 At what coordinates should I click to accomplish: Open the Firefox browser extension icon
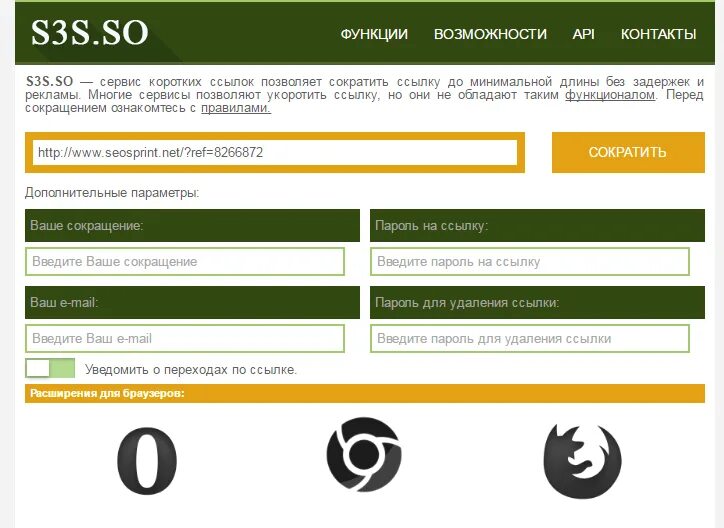click(x=582, y=461)
